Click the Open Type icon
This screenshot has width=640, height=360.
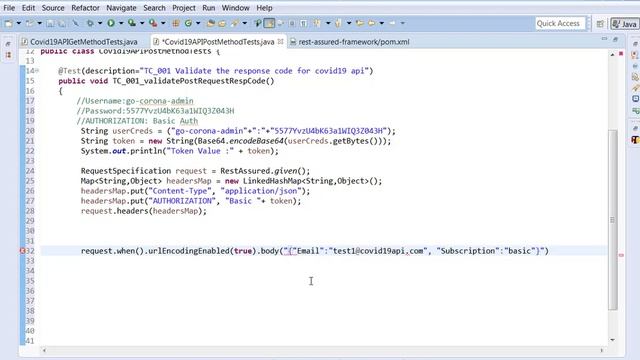tap(211, 23)
